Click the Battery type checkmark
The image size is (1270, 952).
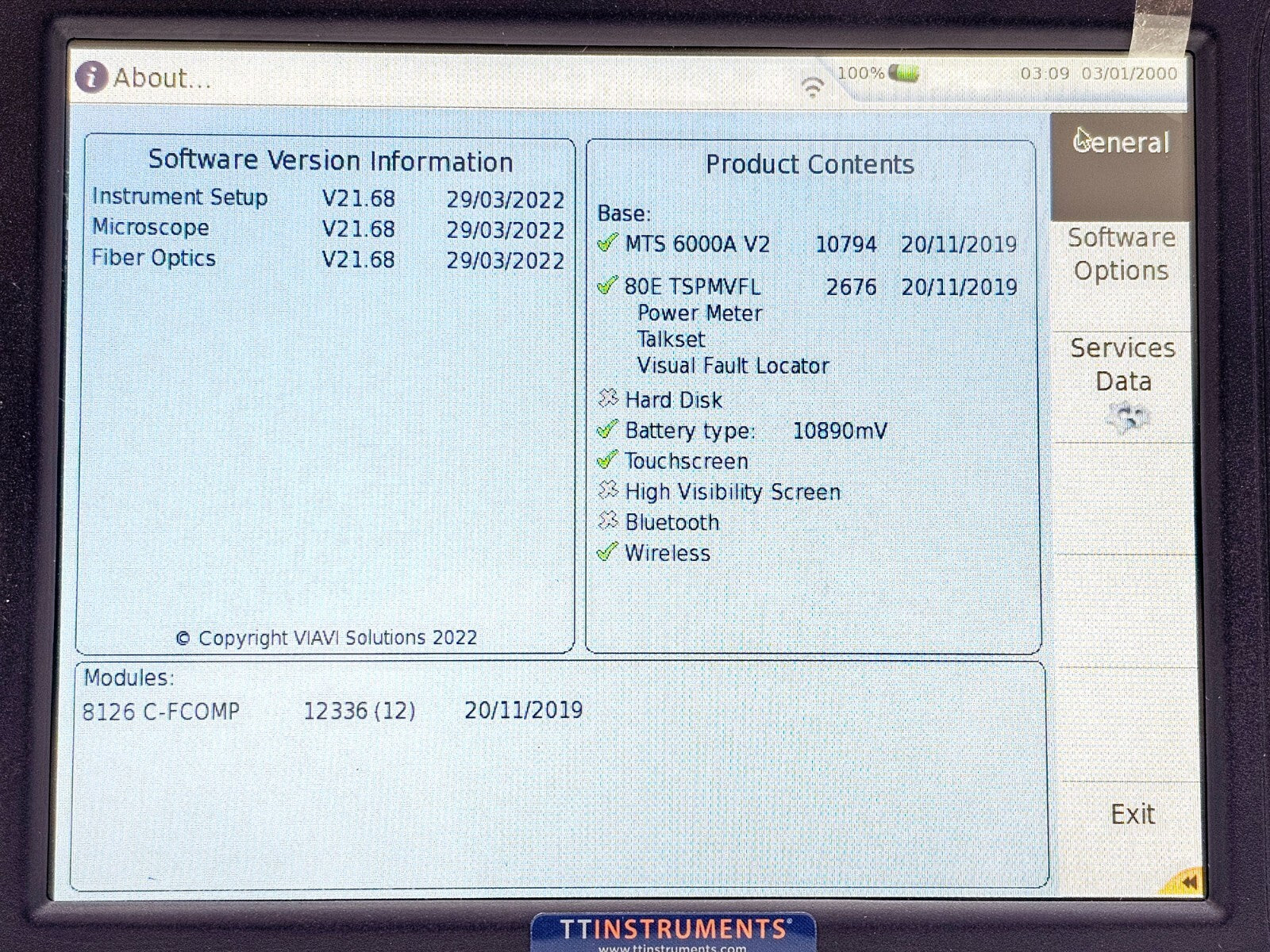click(x=607, y=430)
